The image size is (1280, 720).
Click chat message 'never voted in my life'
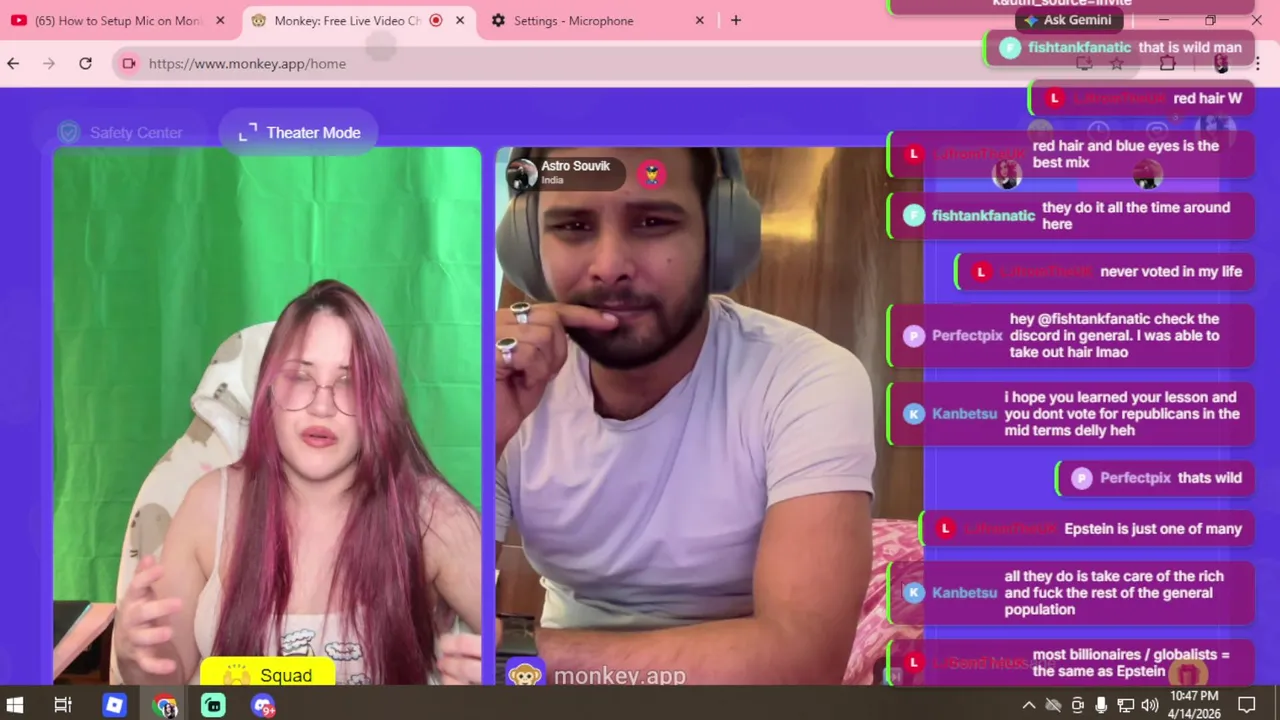click(x=1105, y=271)
